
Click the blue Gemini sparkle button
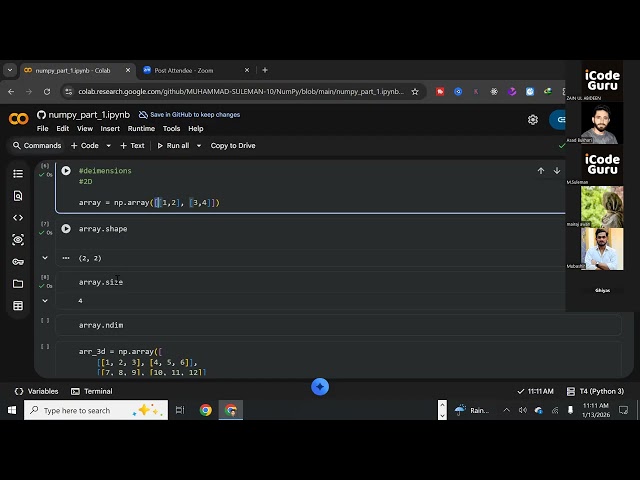point(320,387)
